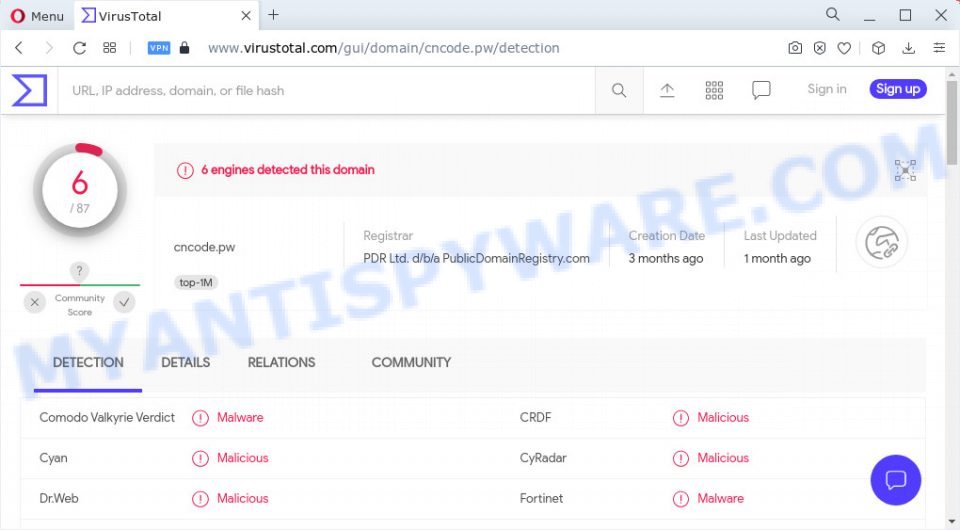Click the Sign in link
This screenshot has height=530, width=960.
827,89
